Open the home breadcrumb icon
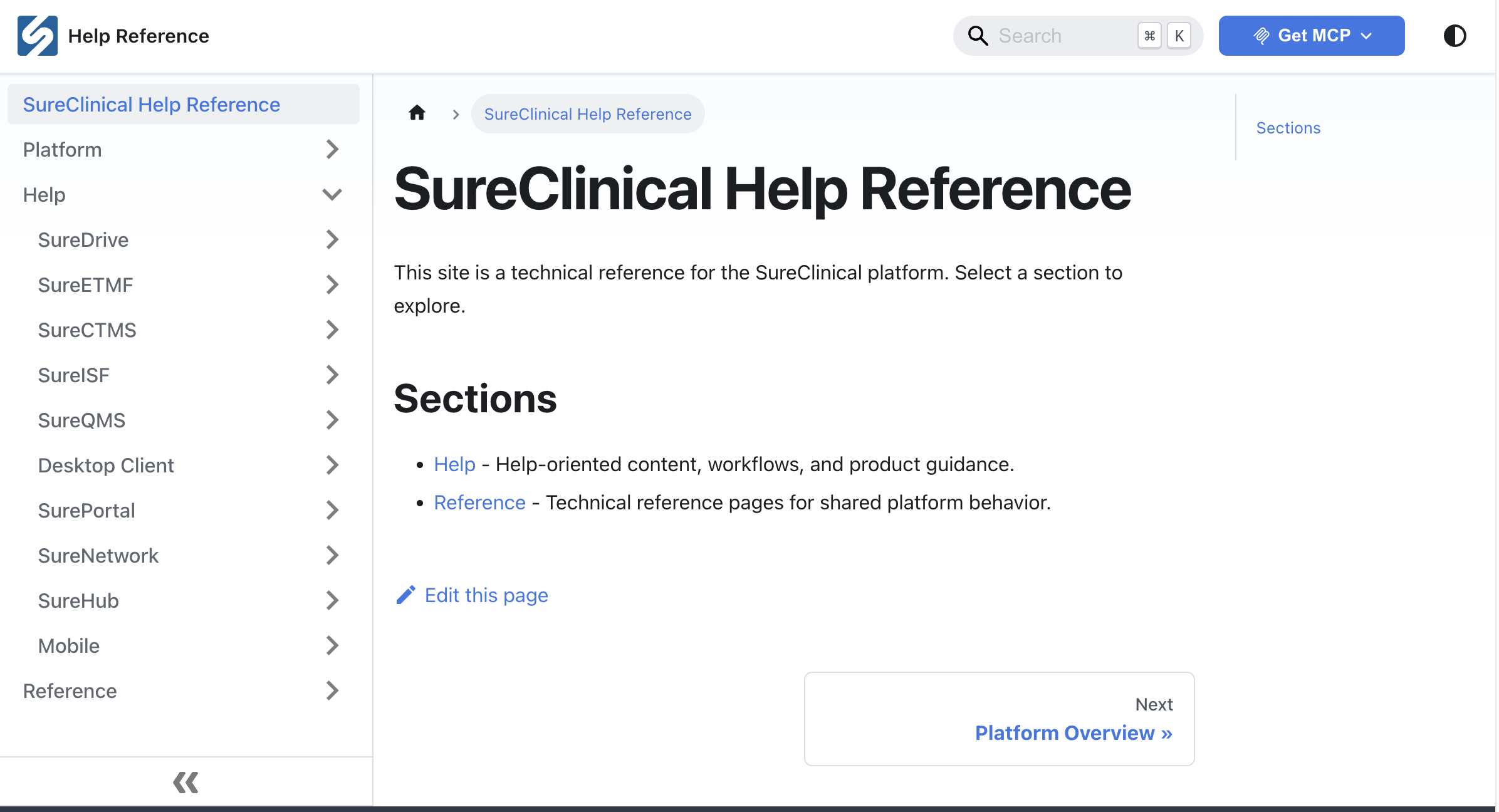Viewport: 1499px width, 812px height. tap(417, 113)
